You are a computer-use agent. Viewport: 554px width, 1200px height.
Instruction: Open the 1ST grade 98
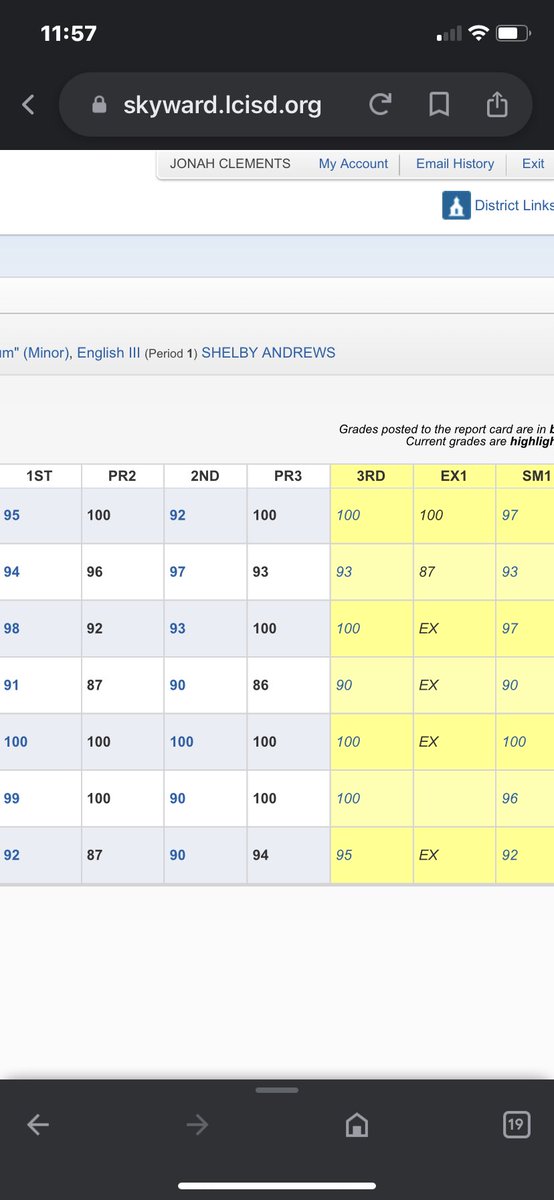coord(12,628)
